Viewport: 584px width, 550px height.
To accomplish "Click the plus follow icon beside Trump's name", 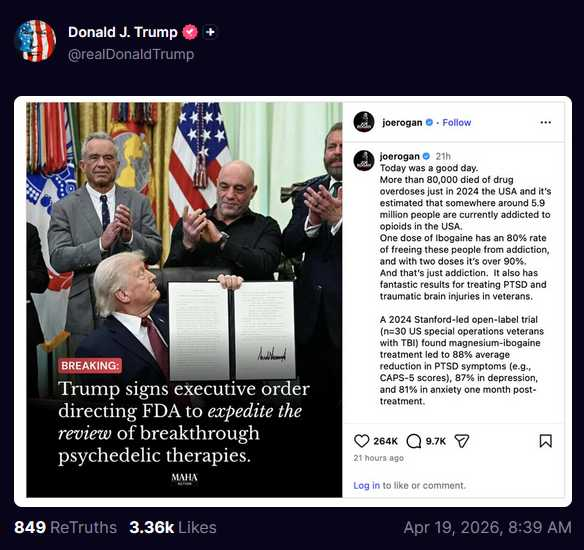I will tap(210, 32).
